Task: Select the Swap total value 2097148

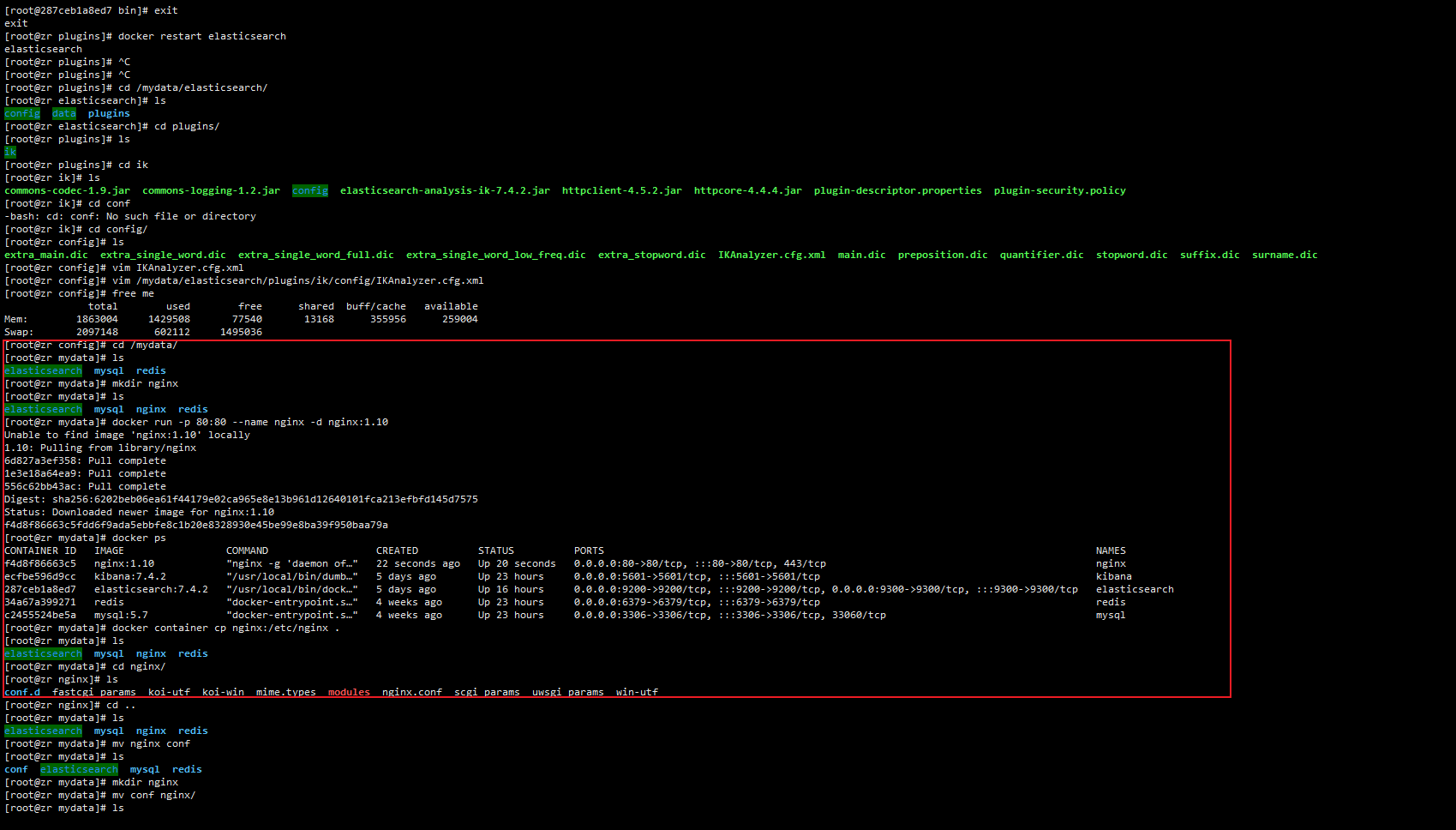Action: pyautogui.click(x=97, y=332)
